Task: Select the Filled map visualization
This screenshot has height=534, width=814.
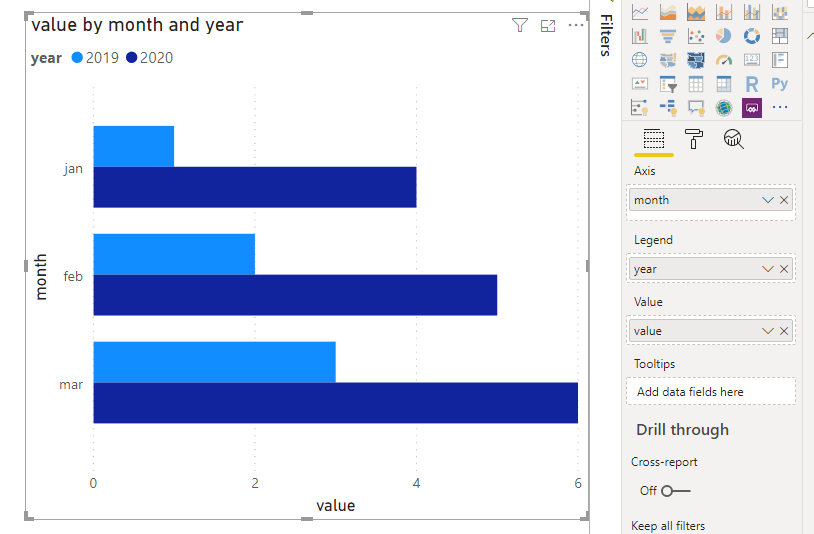Action: point(668,60)
